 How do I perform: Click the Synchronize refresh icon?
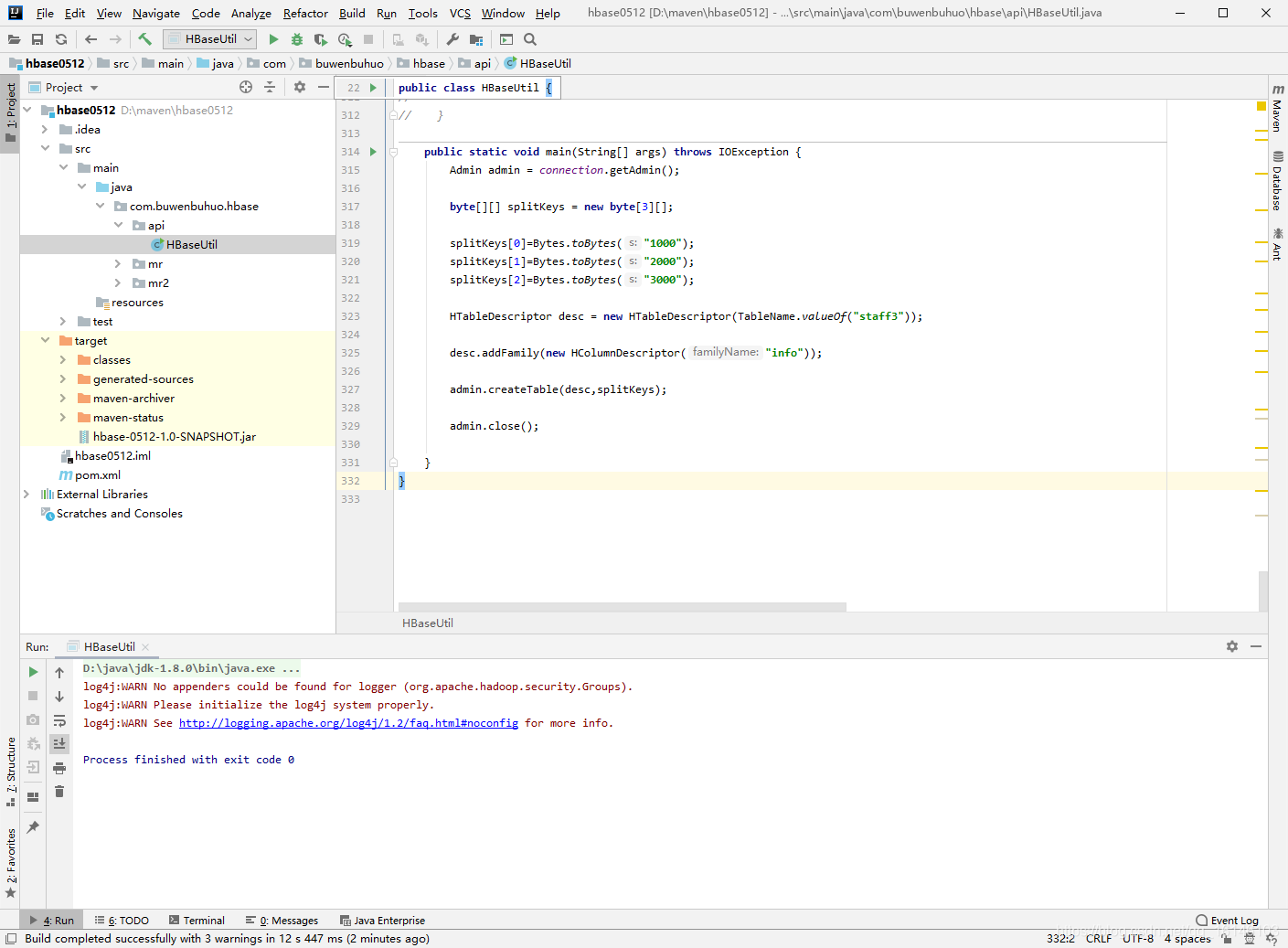(61, 39)
